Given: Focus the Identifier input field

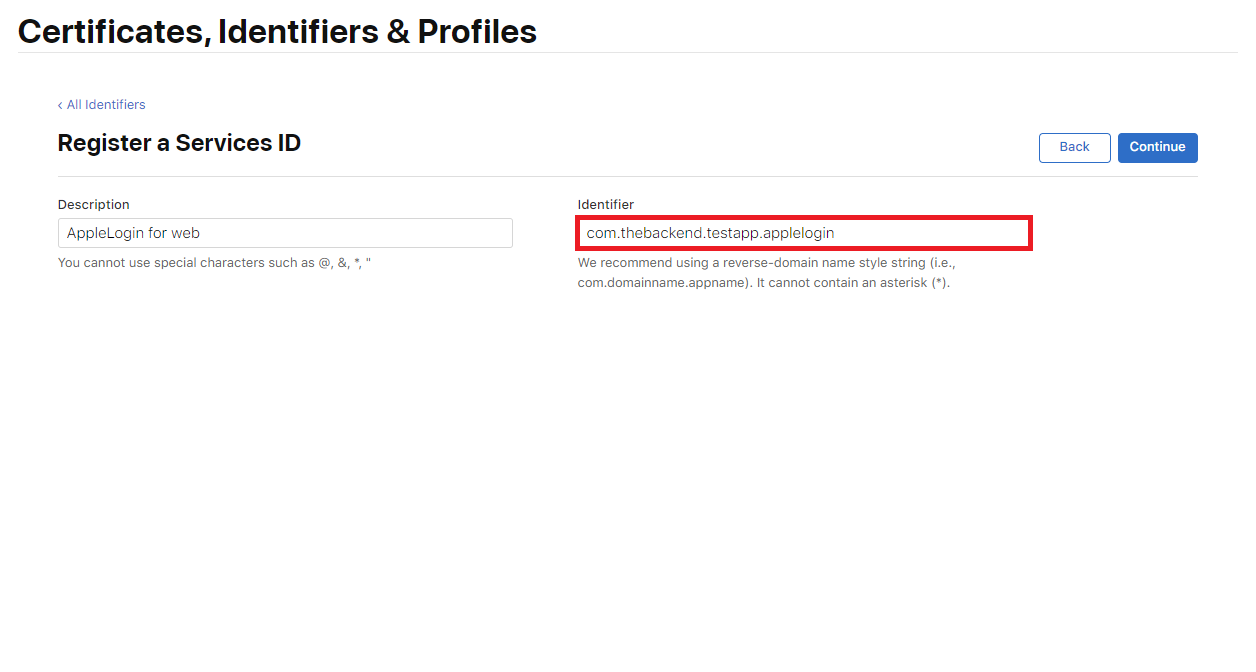Looking at the screenshot, I should click(803, 233).
